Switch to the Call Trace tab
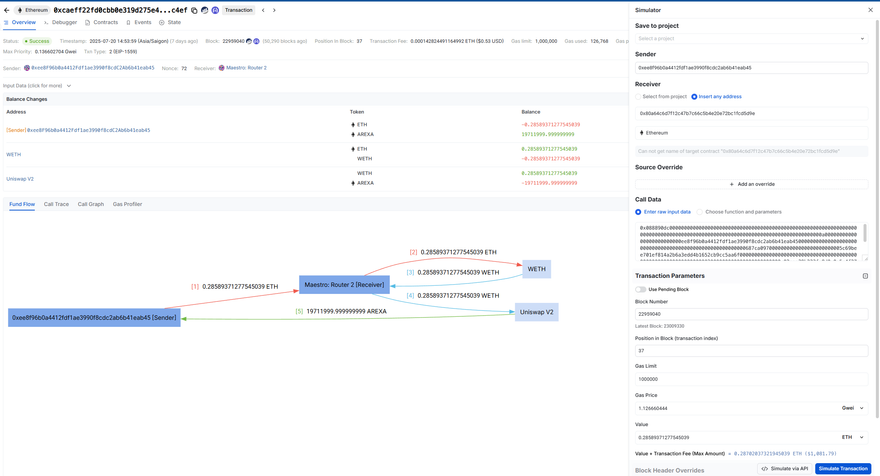Screen dimensions: 880x476 point(56,204)
